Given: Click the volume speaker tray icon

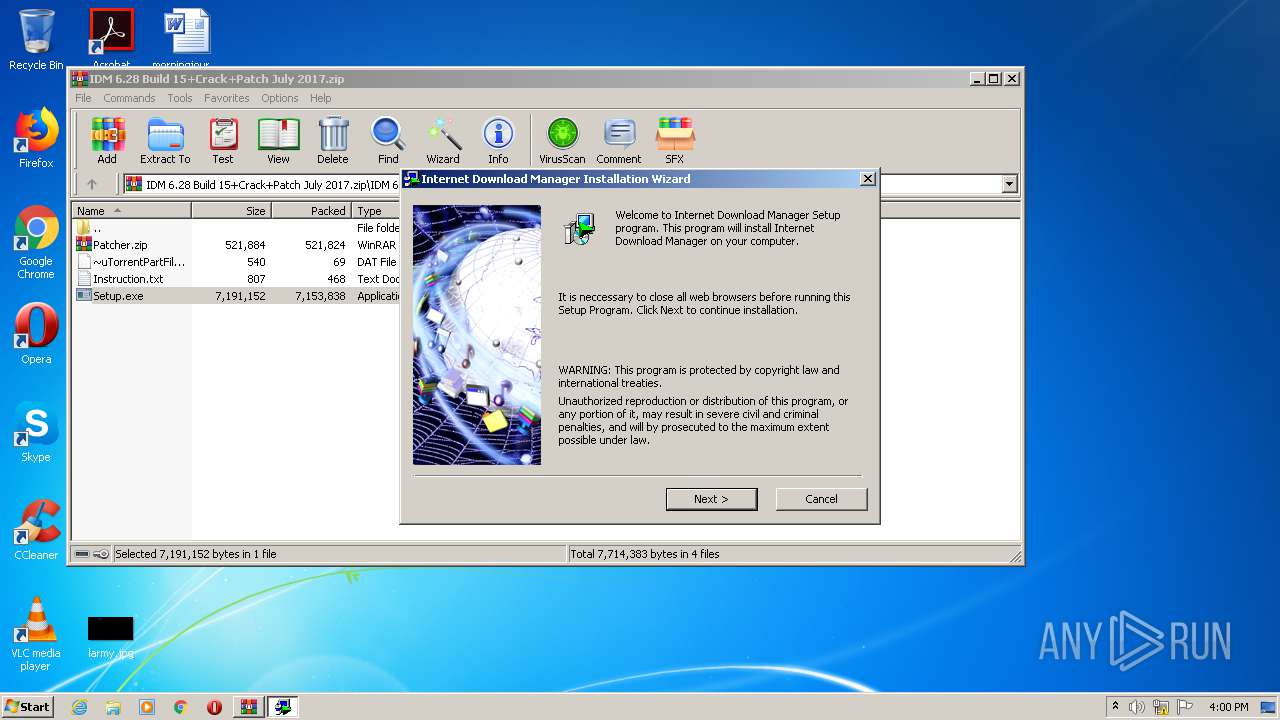Looking at the screenshot, I should (1136, 707).
